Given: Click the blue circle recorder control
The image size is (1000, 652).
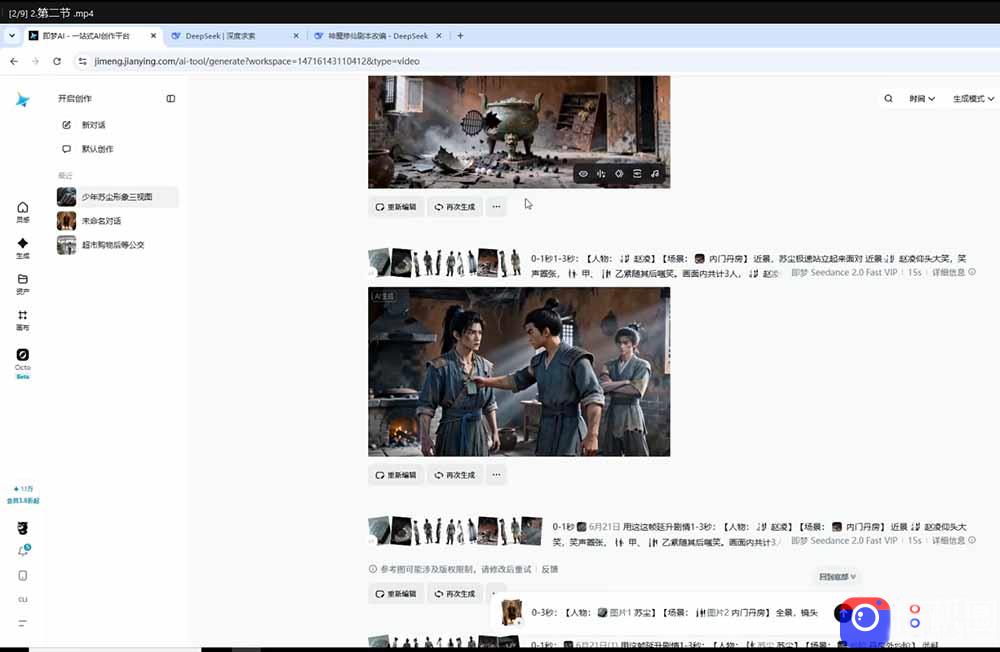Looking at the screenshot, I should (915, 623).
